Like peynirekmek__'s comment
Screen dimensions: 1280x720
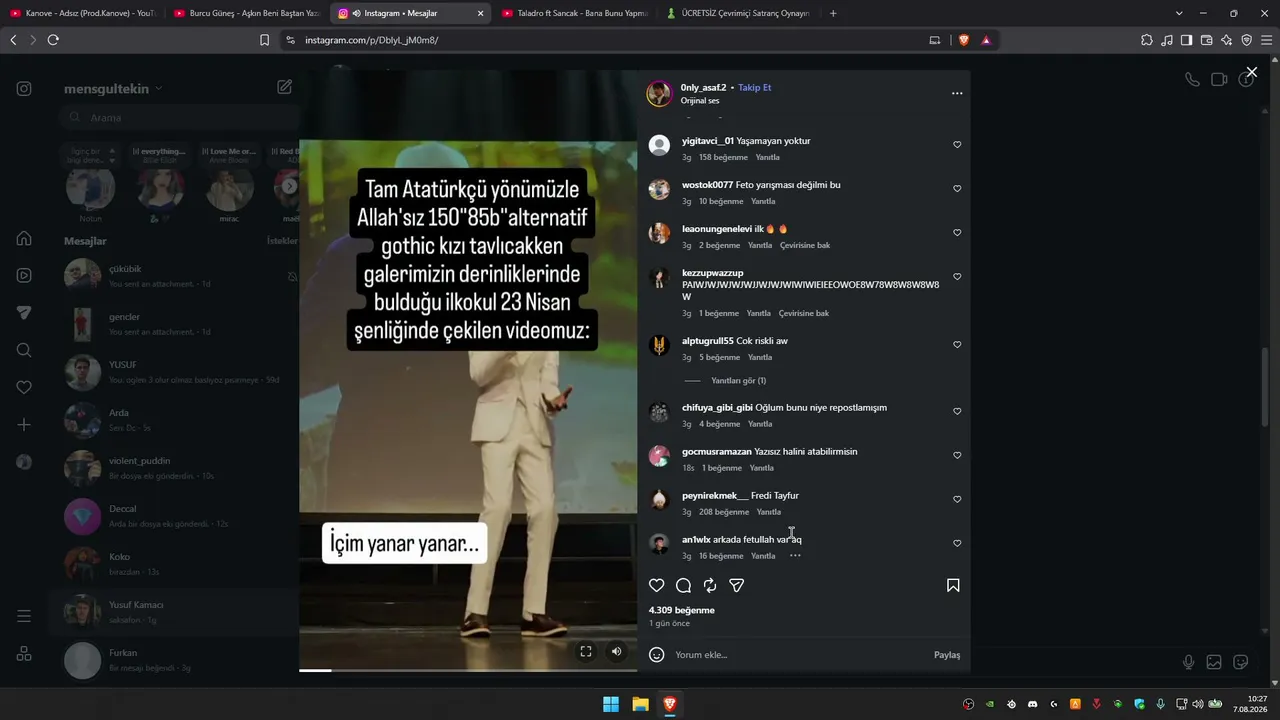957,499
